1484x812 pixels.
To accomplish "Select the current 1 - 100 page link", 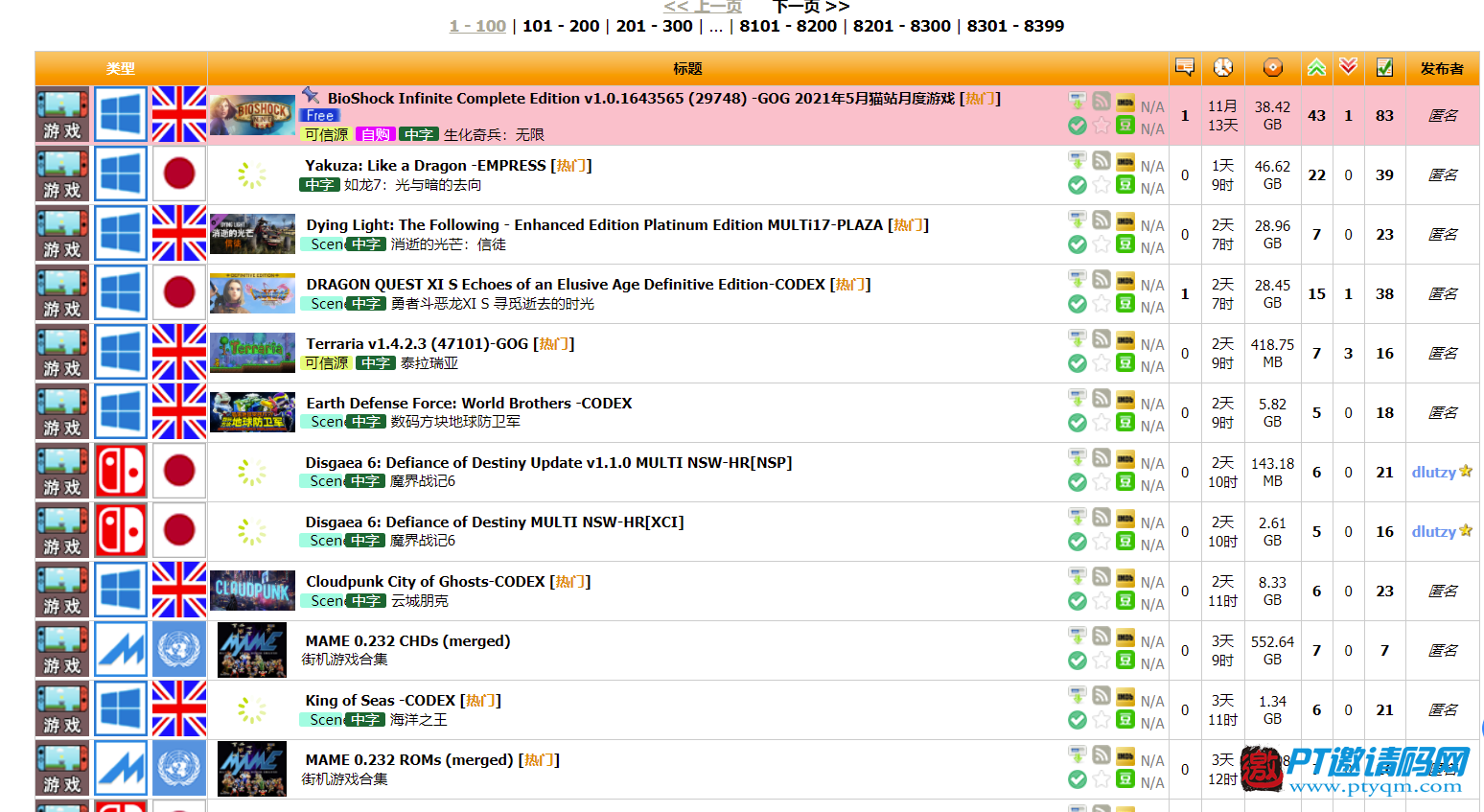I will 477,26.
